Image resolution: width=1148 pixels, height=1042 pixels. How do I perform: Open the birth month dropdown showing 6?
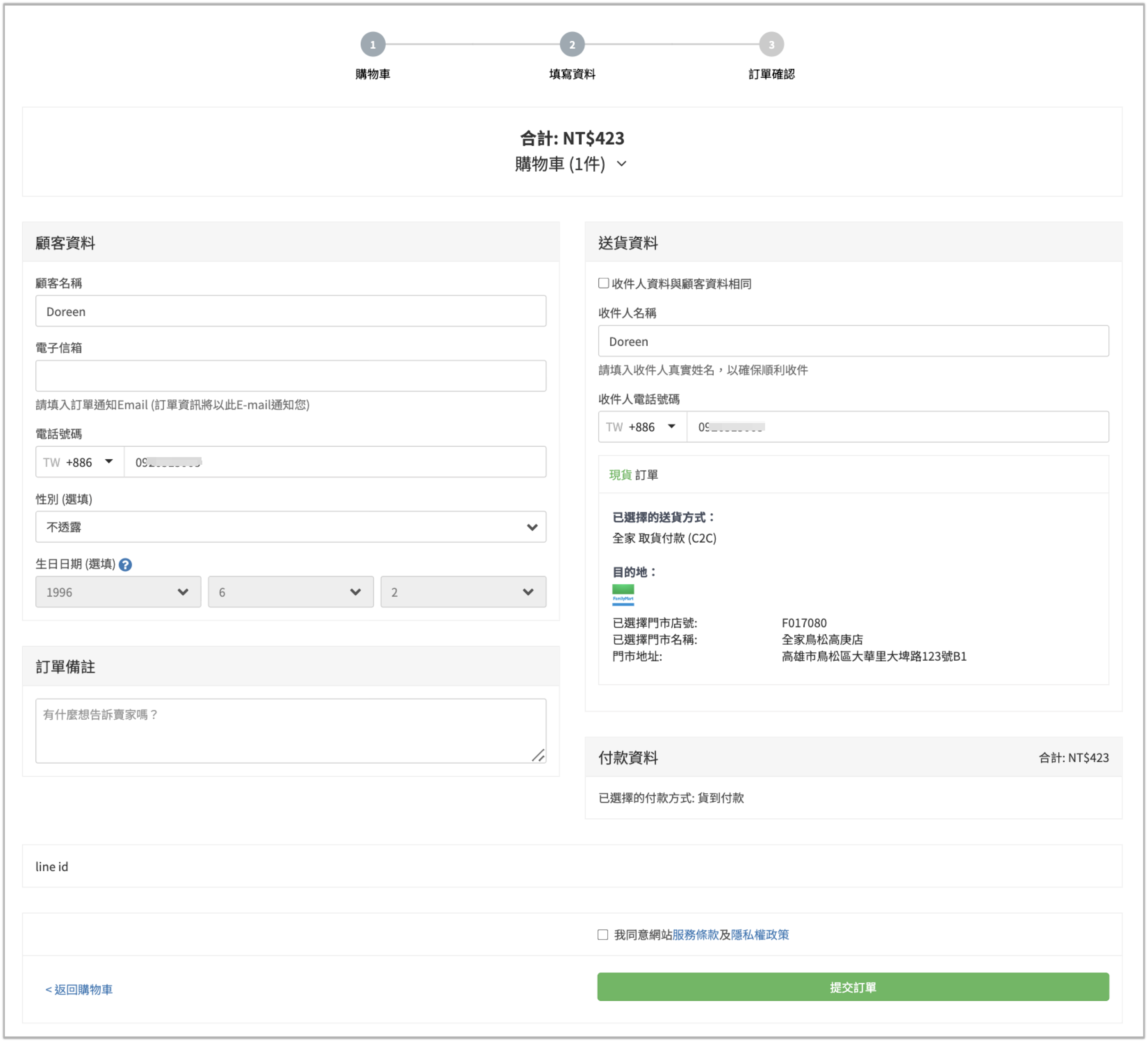[291, 592]
